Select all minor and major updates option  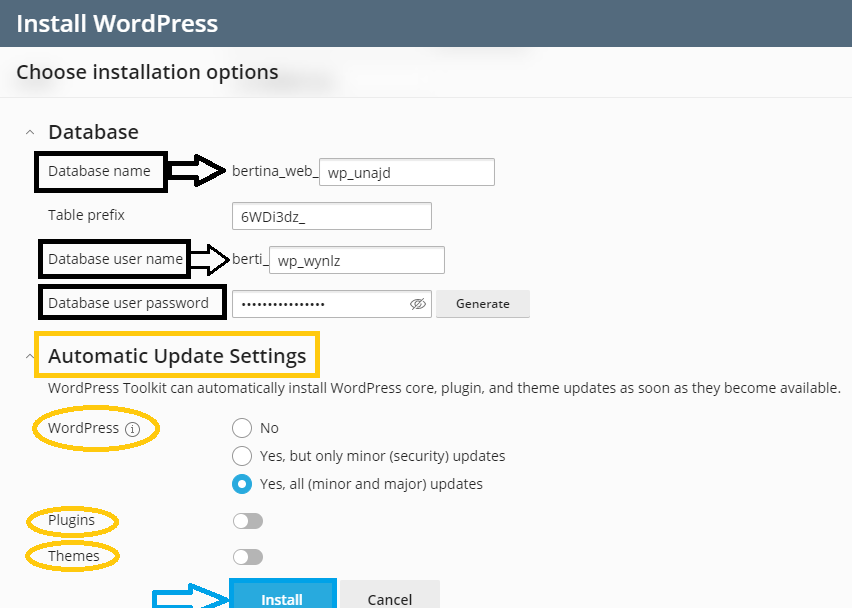tap(242, 484)
